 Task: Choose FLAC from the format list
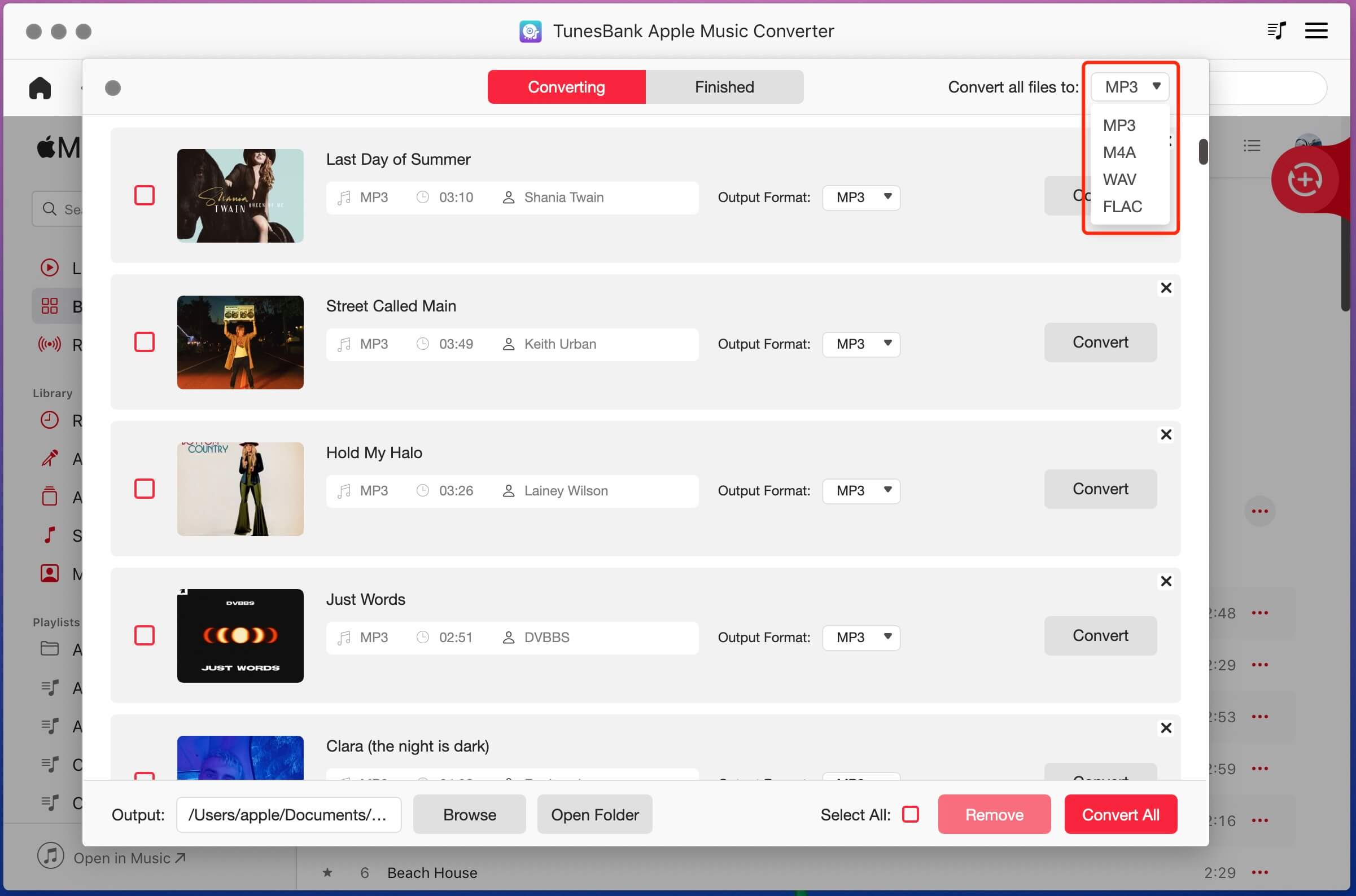click(1122, 207)
